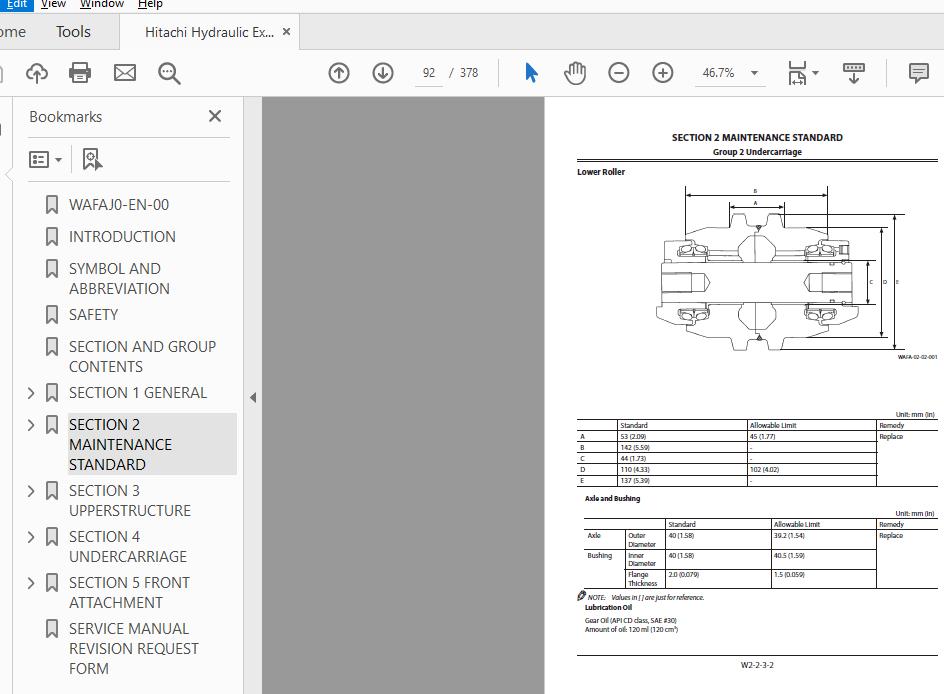Activate the Hand pan tool
Image resolution: width=944 pixels, height=694 pixels.
(575, 73)
